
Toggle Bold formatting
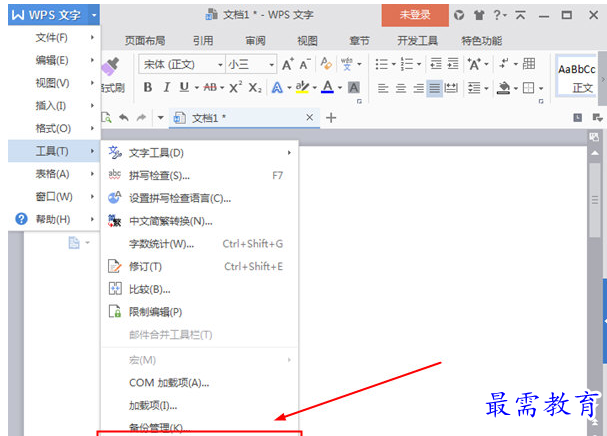[147, 88]
